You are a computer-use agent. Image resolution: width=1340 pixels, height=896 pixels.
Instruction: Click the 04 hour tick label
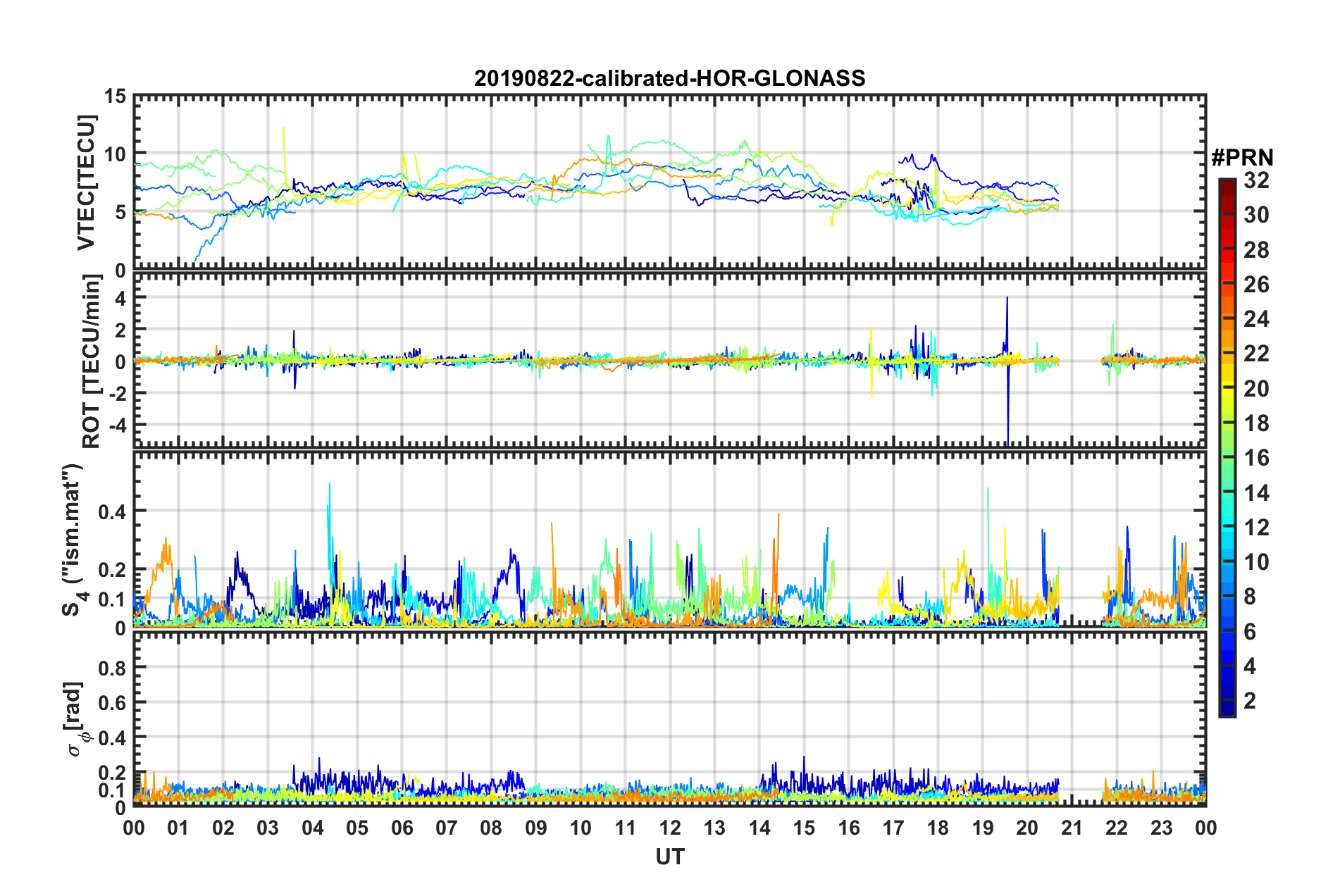pyautogui.click(x=312, y=828)
